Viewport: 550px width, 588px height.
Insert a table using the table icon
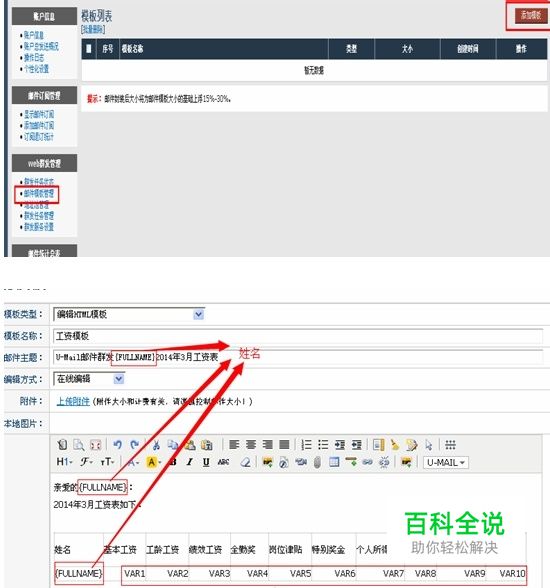coord(334,462)
